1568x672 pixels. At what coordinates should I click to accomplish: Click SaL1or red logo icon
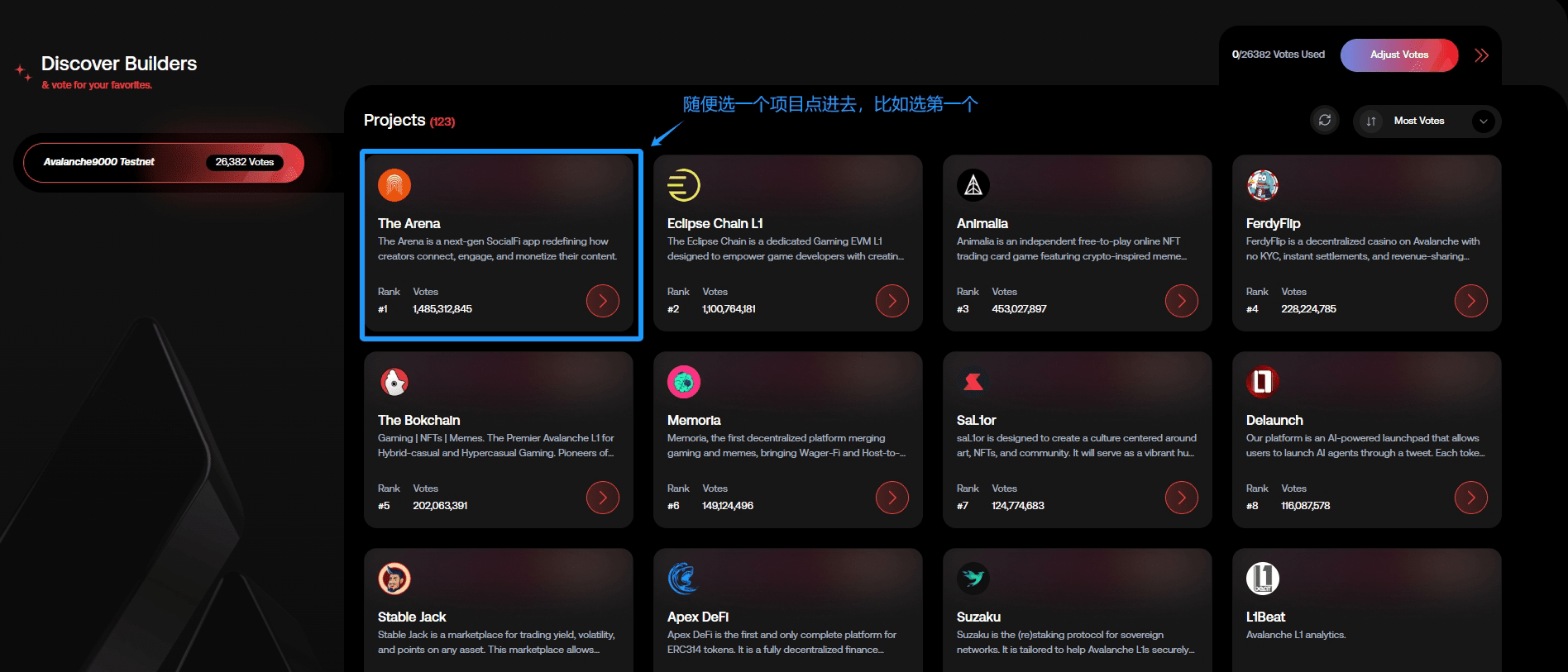[x=973, y=382]
